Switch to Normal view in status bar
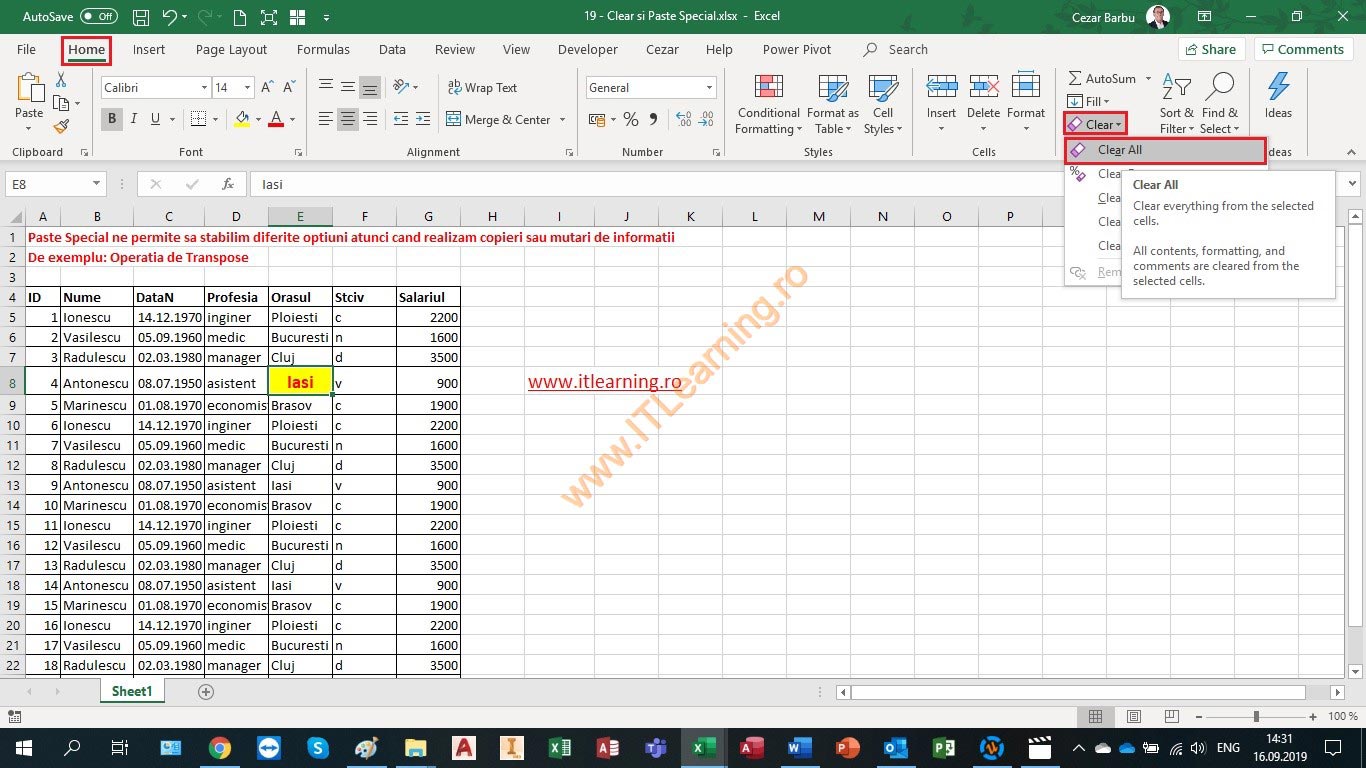The height and width of the screenshot is (768, 1366). 1096,717
